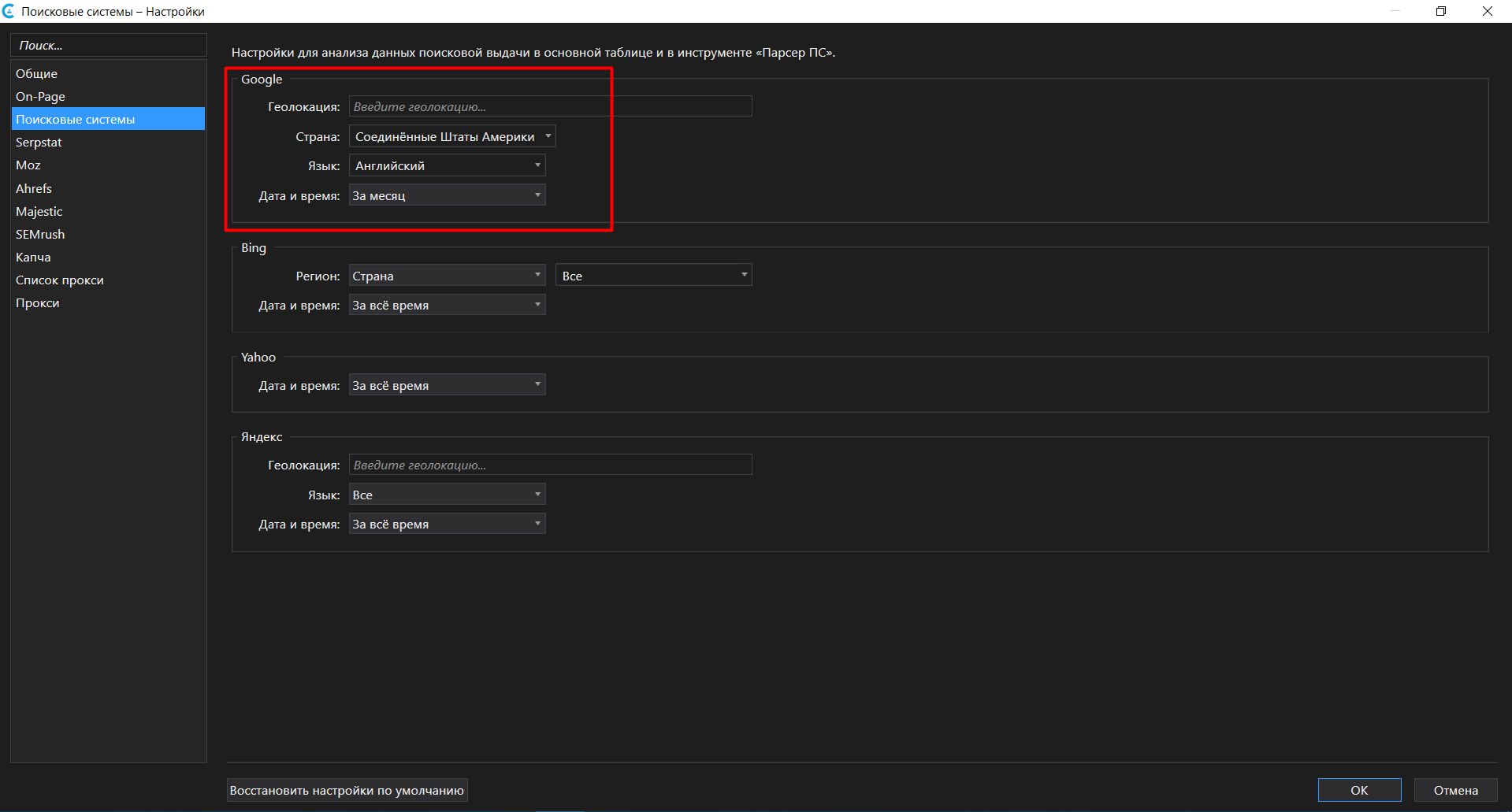Click Восстановить настройки по умолчанию button

click(x=347, y=790)
